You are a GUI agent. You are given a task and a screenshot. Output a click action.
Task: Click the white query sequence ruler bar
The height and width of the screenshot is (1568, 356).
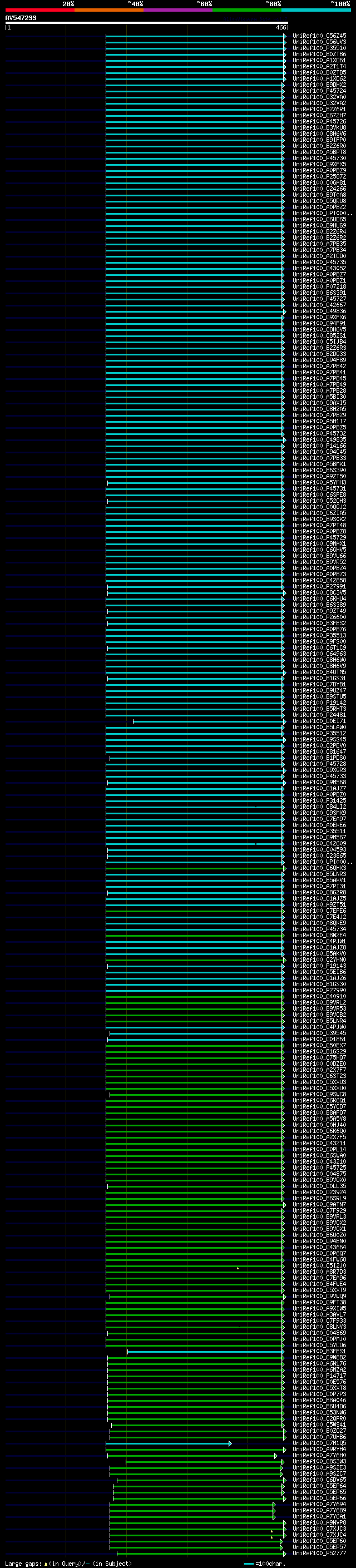coord(147,23)
